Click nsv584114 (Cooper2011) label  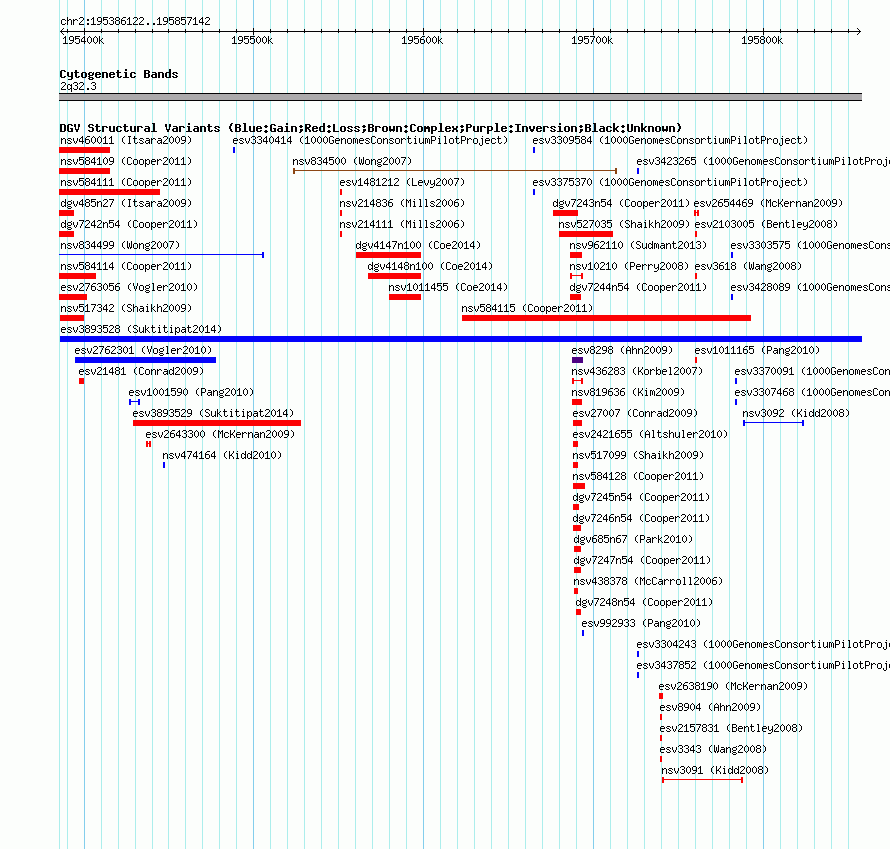pos(126,266)
